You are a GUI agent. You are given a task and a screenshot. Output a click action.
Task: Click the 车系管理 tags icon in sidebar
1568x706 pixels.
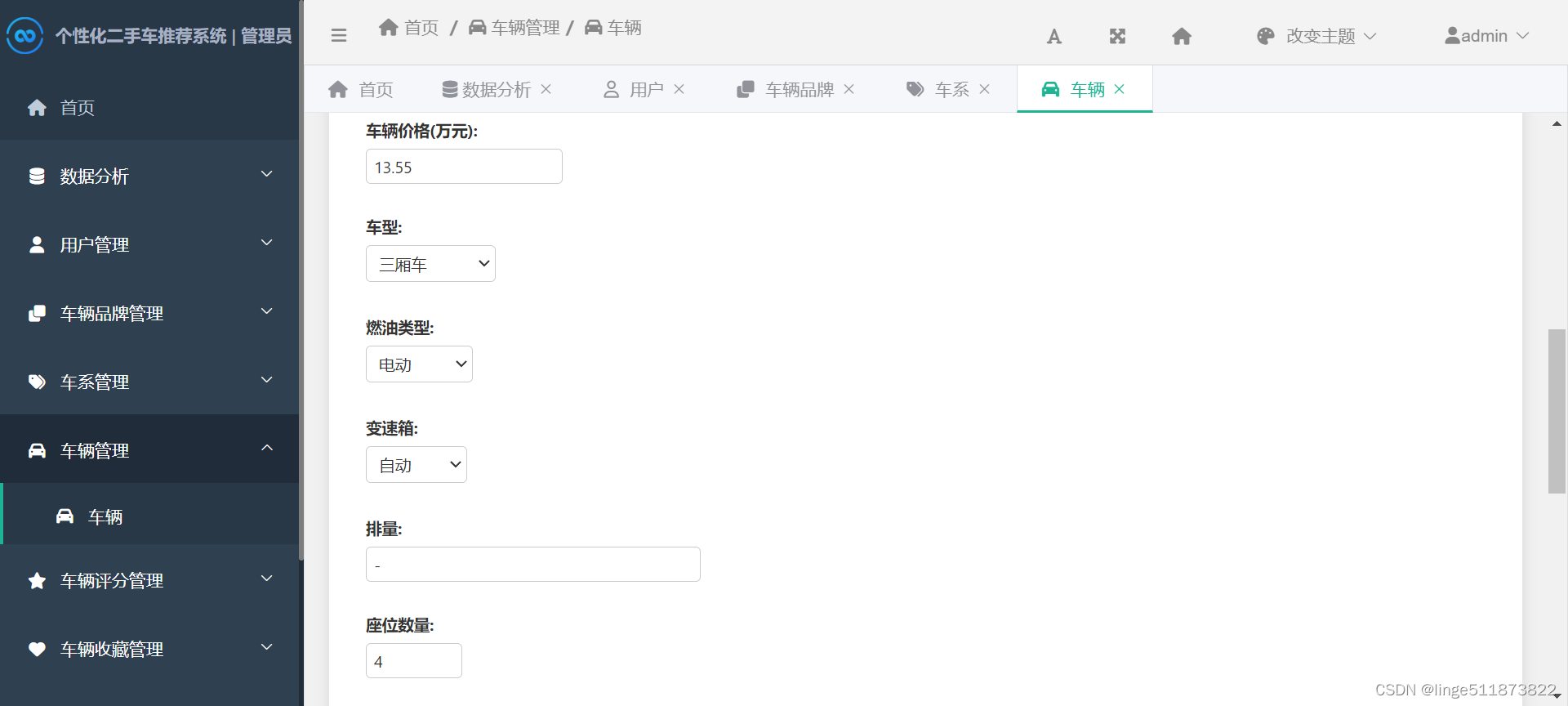click(x=37, y=382)
